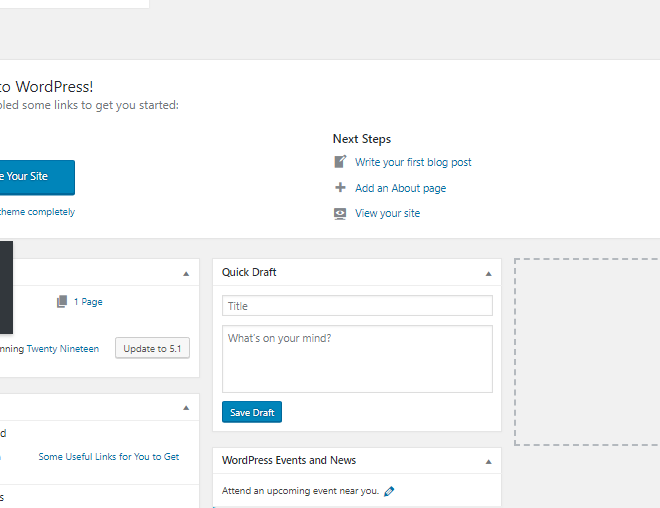Collapse the Activity panel arrow
This screenshot has height=508, width=660.
(x=186, y=408)
